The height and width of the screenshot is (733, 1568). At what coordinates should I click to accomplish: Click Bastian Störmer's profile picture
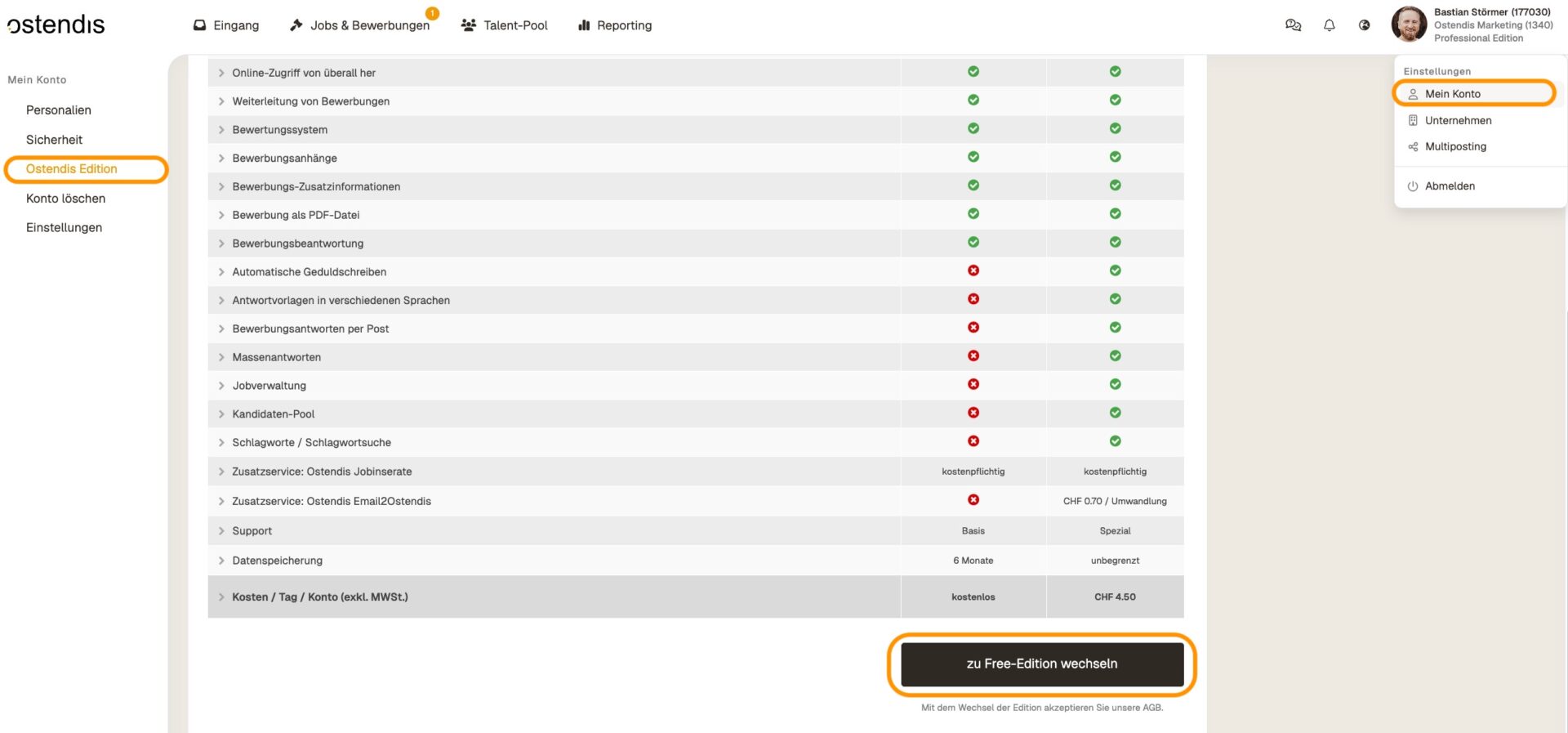click(x=1409, y=25)
